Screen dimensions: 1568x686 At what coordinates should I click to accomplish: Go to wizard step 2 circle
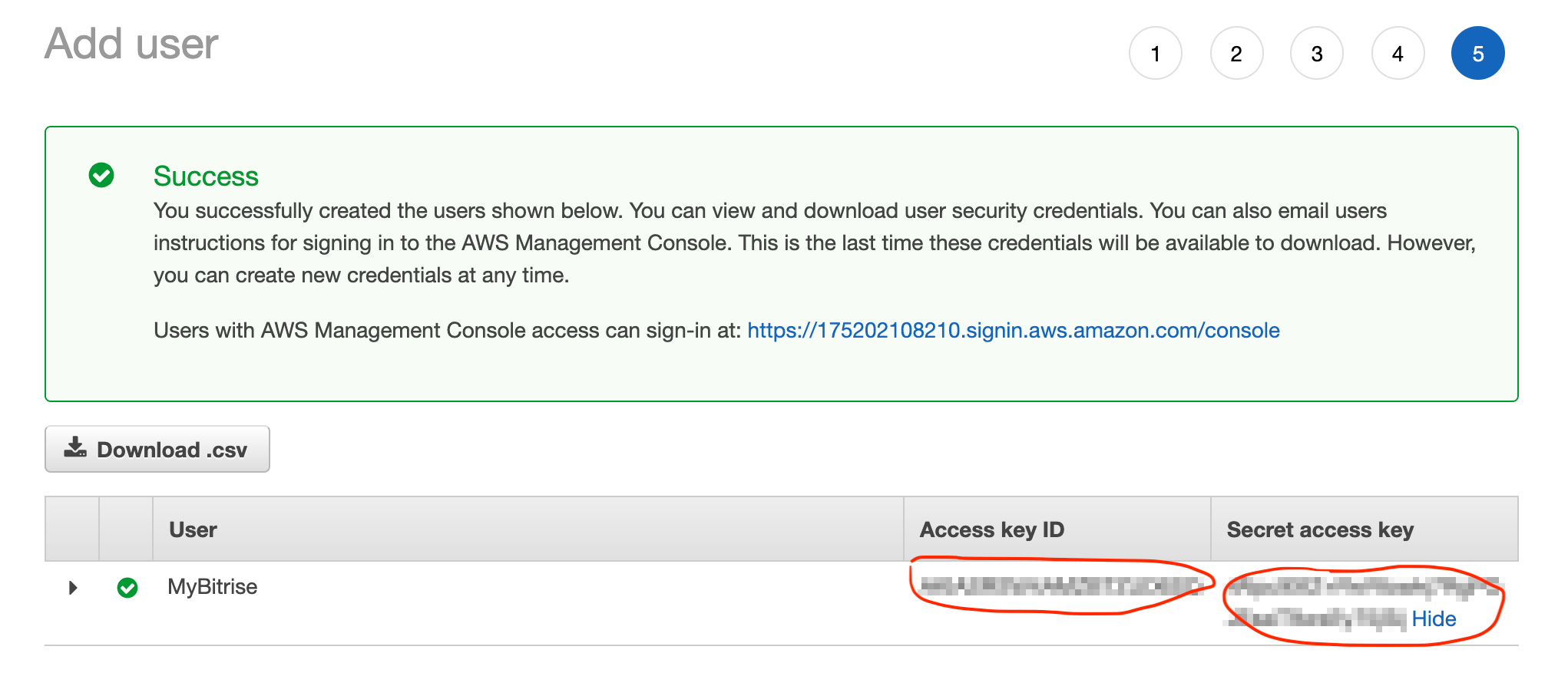(x=1236, y=53)
